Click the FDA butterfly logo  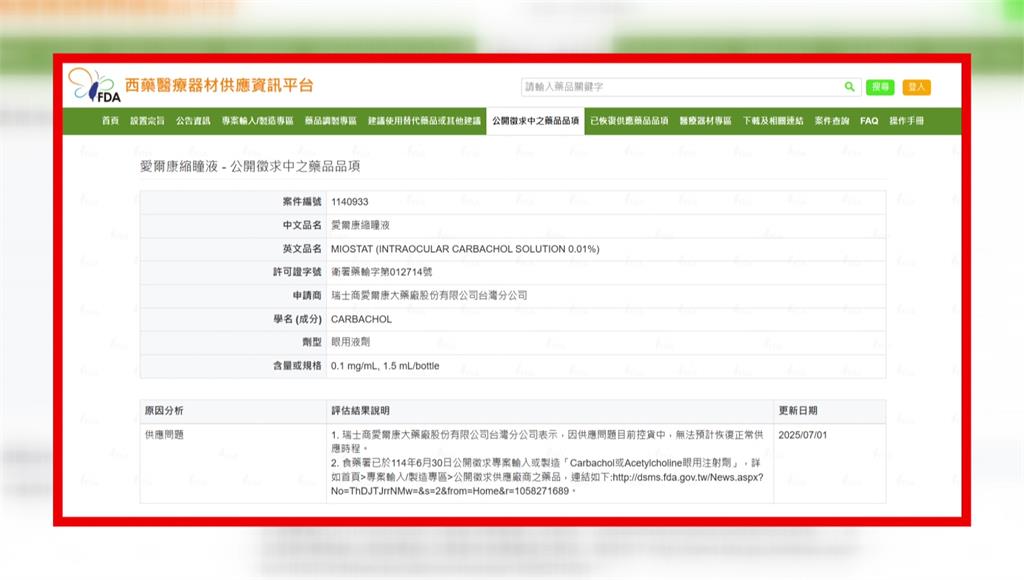pos(93,86)
